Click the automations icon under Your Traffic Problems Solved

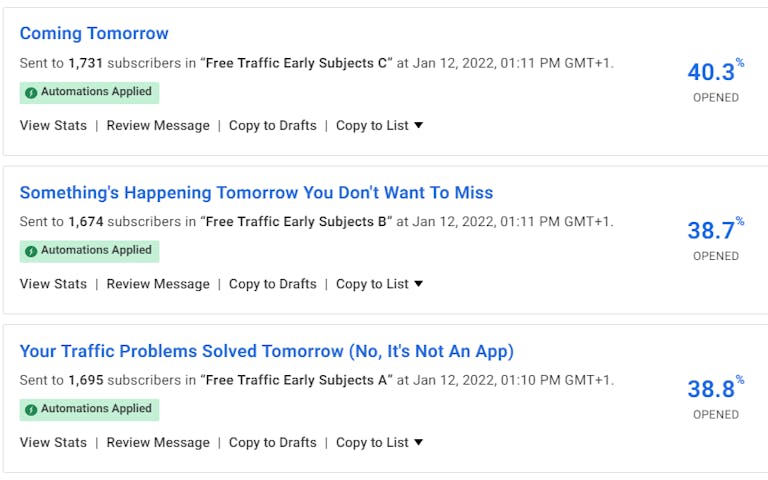click(x=31, y=410)
